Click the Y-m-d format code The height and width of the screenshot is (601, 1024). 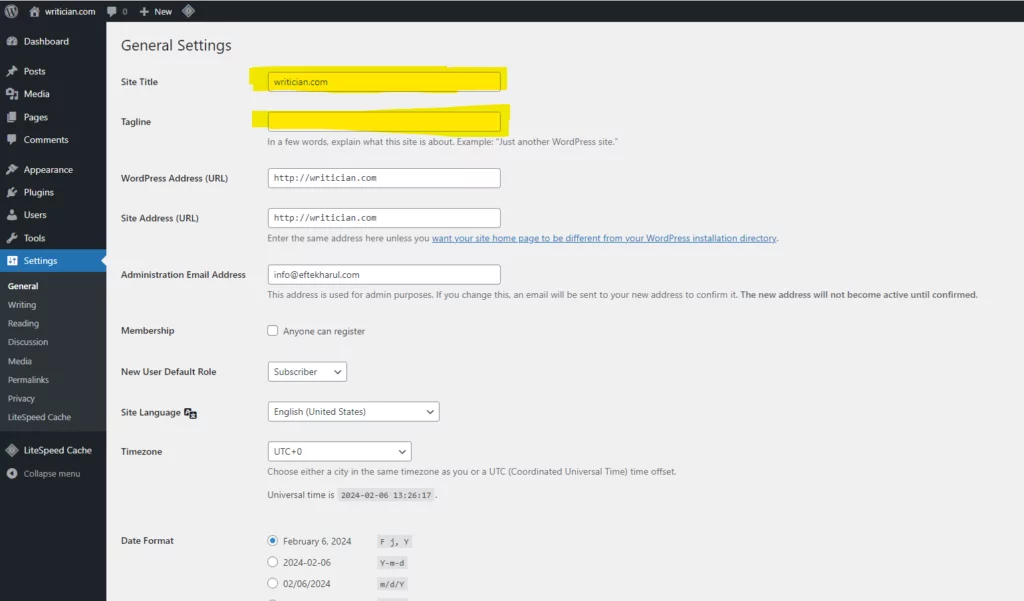[392, 562]
